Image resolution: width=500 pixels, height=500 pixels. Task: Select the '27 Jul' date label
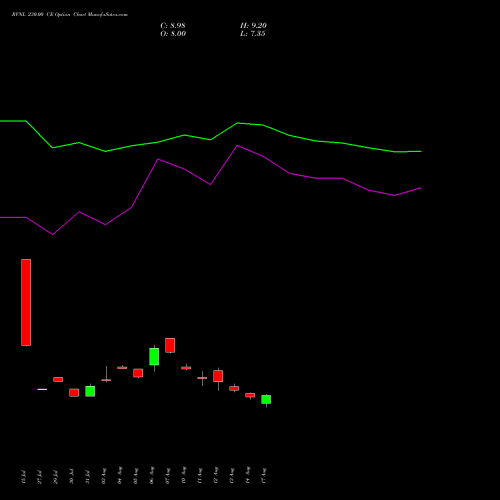pyautogui.click(x=39, y=477)
